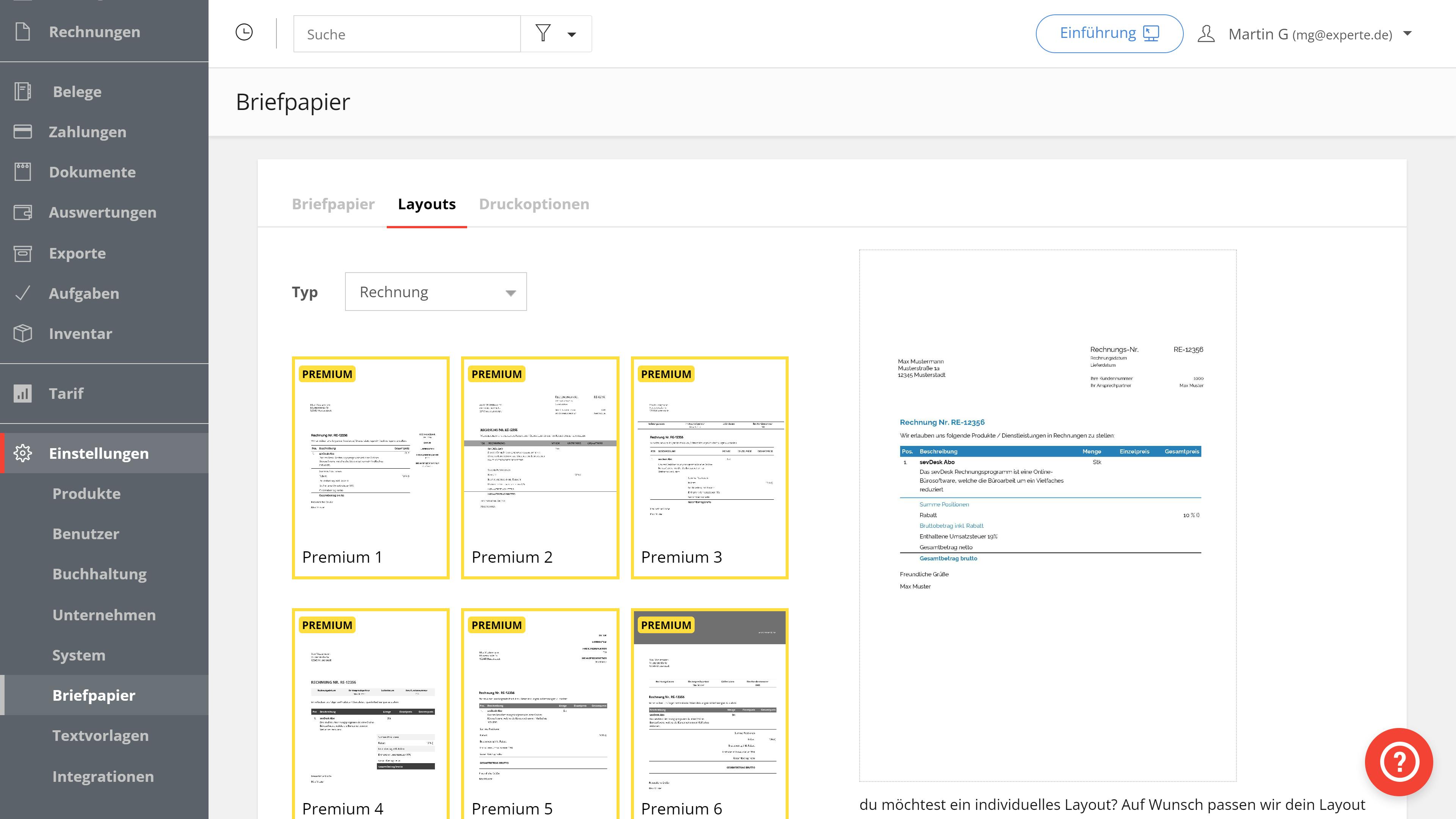Go to Exporte in the sidebar
This screenshot has height=819, width=1456.
[x=77, y=253]
